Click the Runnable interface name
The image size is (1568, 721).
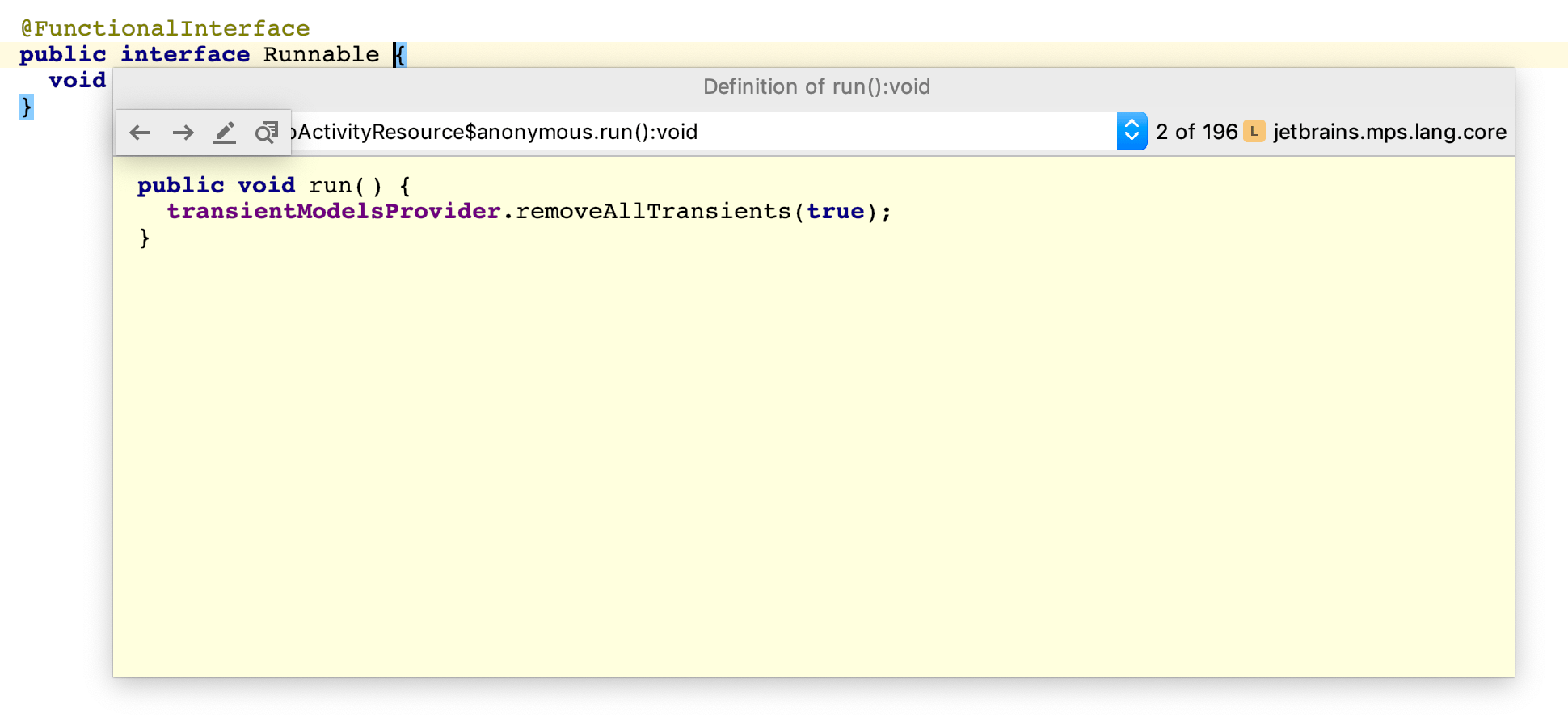click(x=321, y=54)
